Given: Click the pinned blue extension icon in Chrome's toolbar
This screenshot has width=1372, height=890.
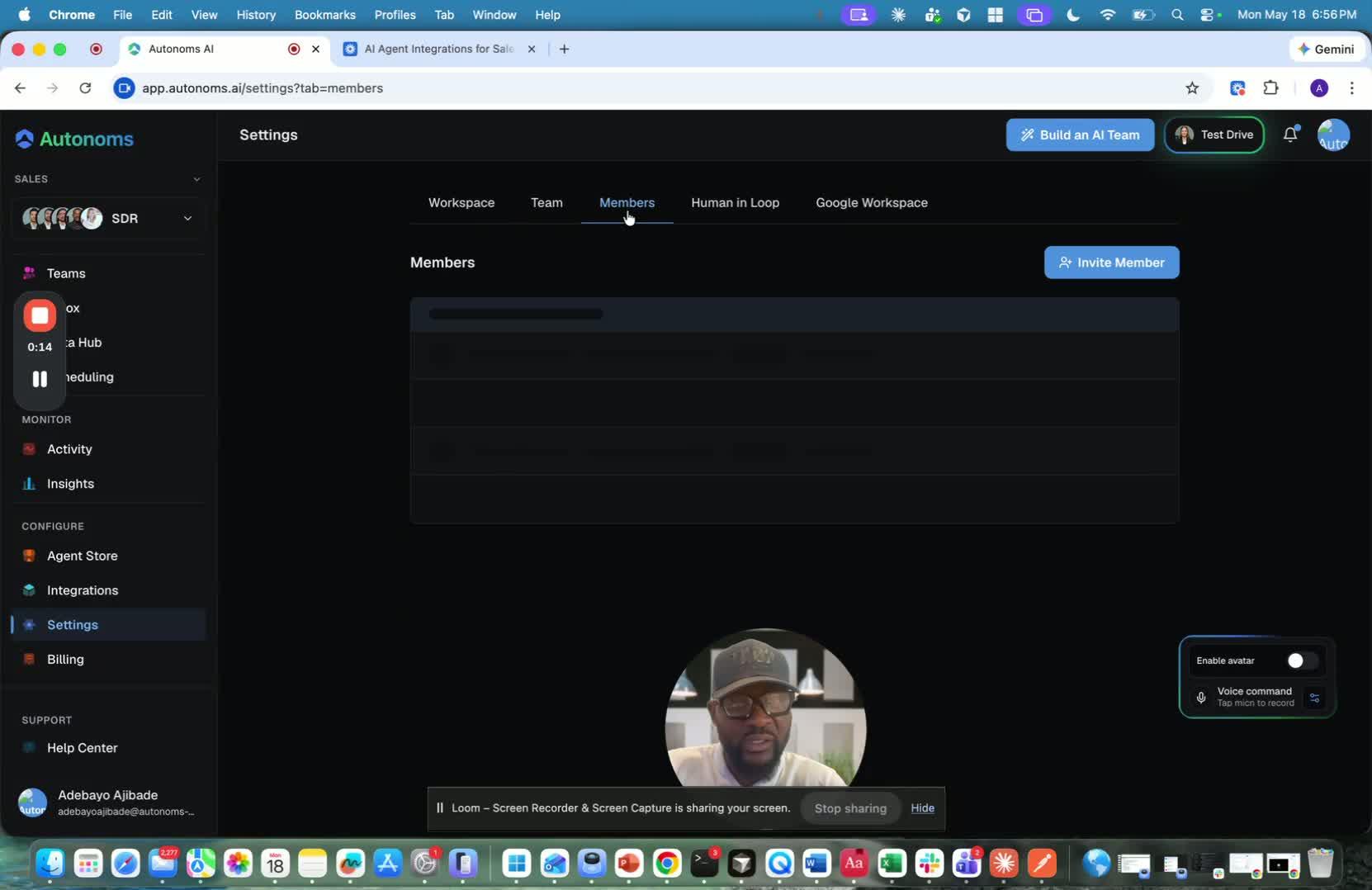Looking at the screenshot, I should [1237, 88].
